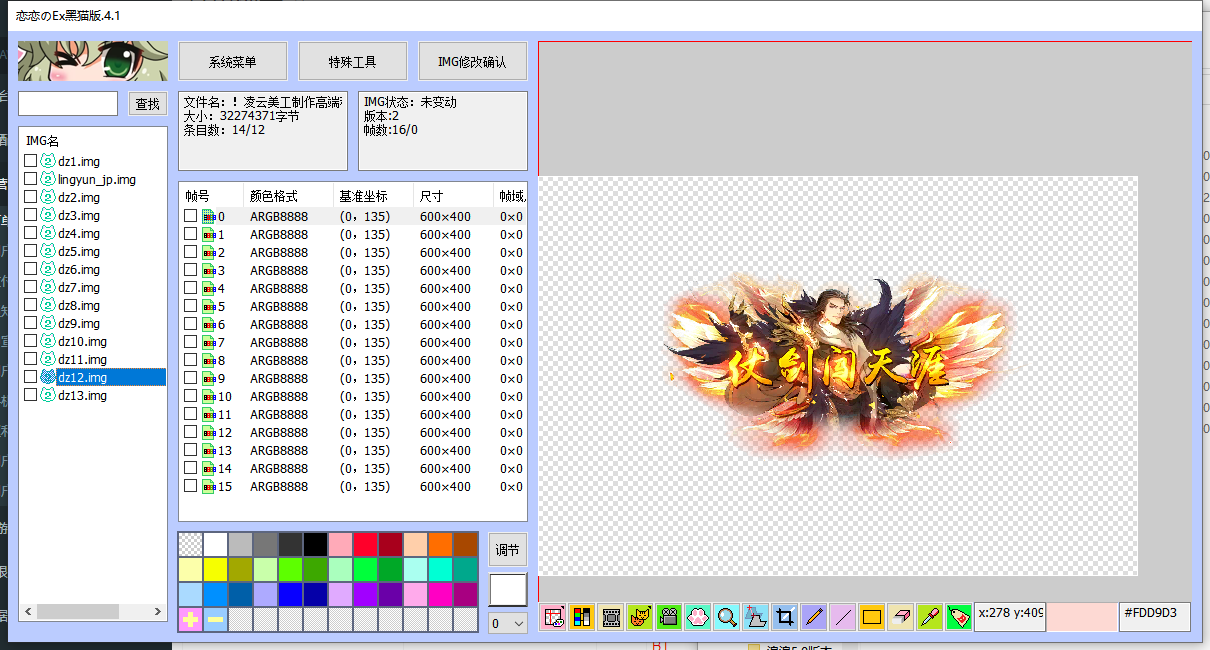This screenshot has width=1210, height=650.
Task: Click the movie camera icon in toolbar
Action: tap(668, 617)
